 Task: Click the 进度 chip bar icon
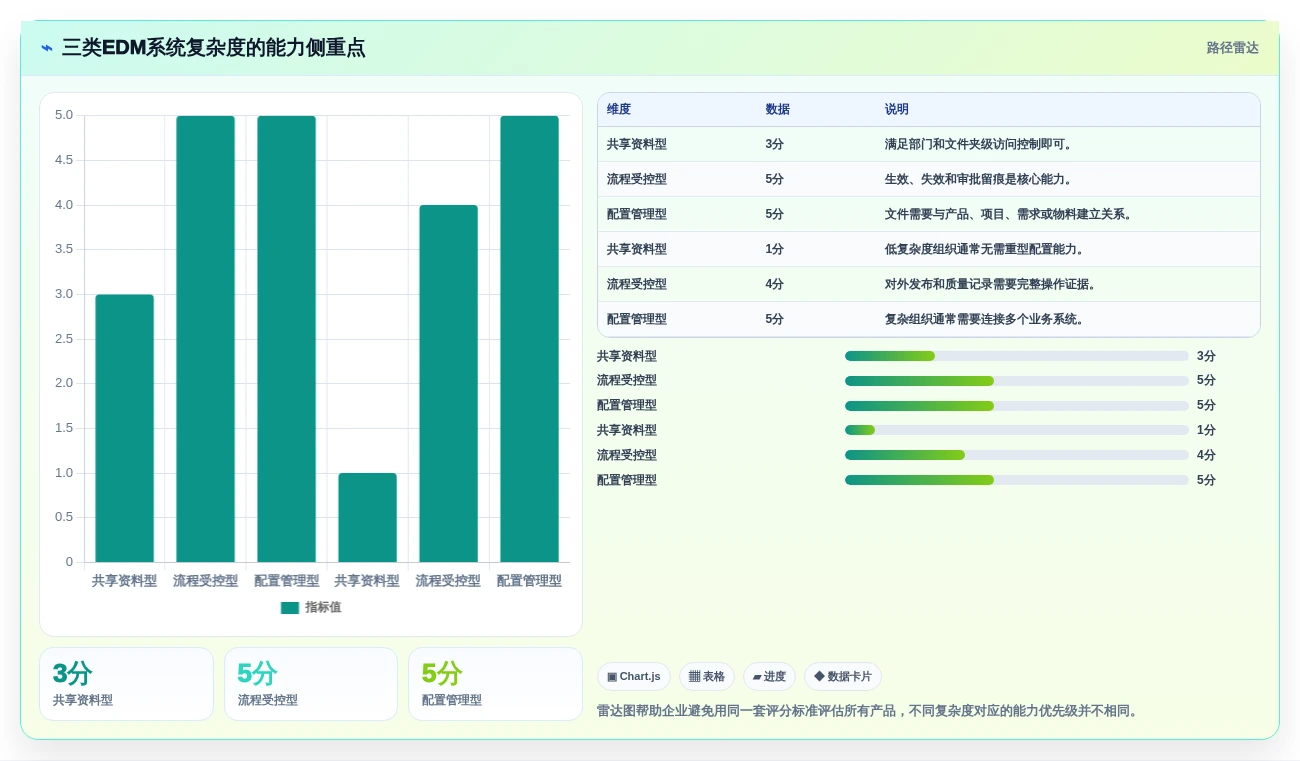757,677
